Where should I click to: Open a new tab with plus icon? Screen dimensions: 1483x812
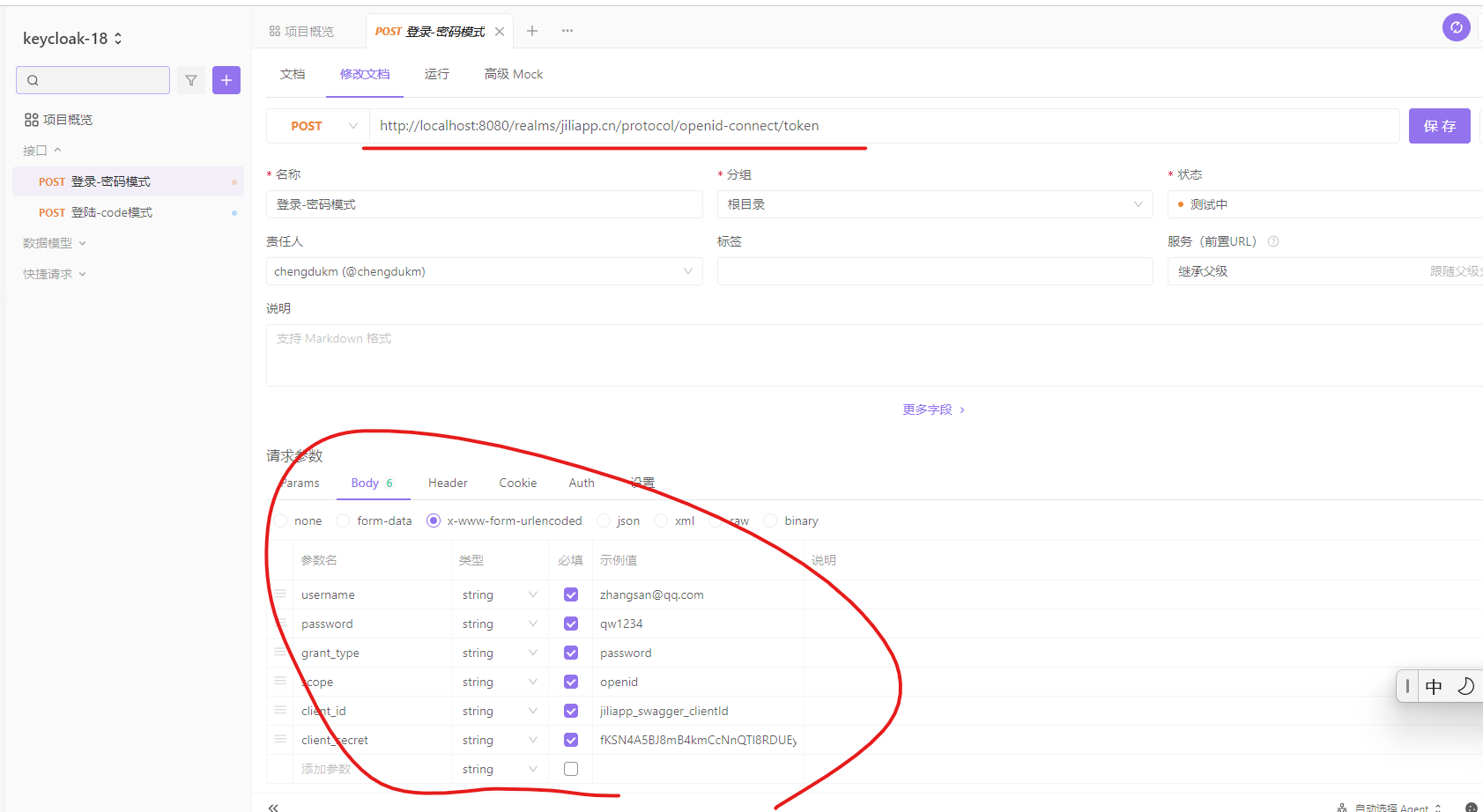(532, 31)
